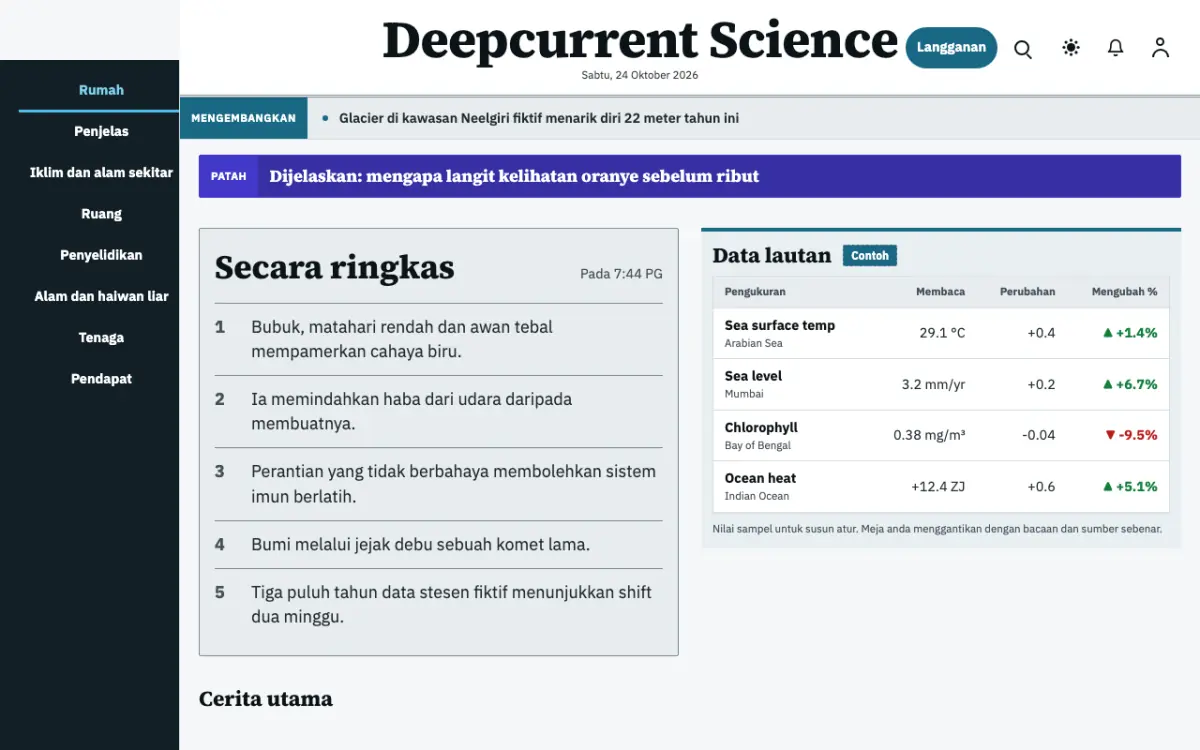Click the 3.2 mm/yr reading
Viewport: 1200px width, 750px height.
point(933,384)
